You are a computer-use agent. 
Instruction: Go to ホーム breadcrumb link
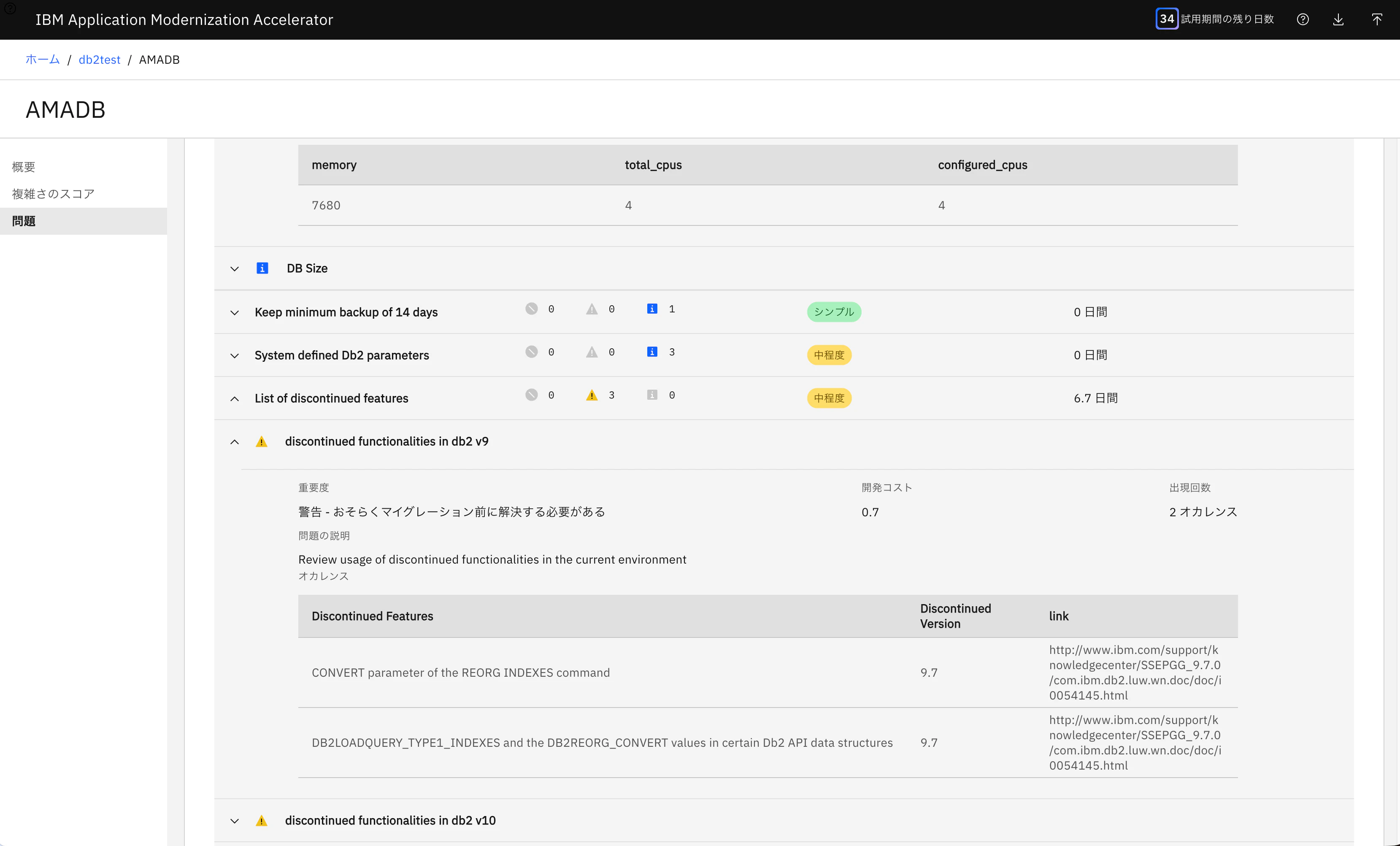tap(43, 59)
